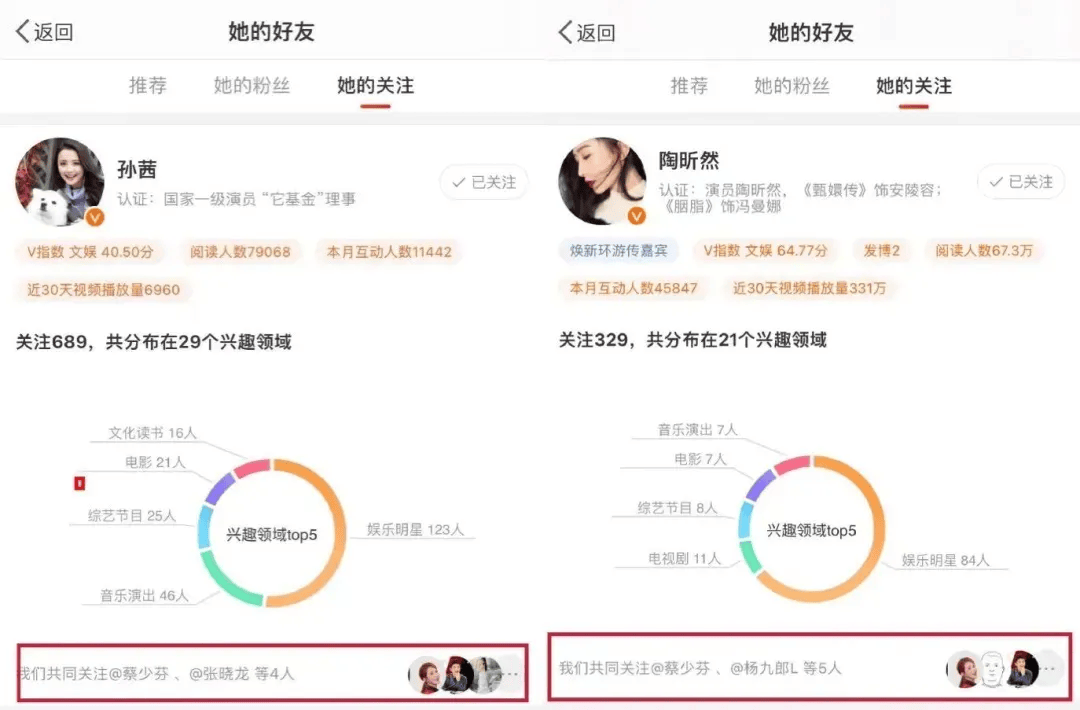
Task: Open 孙茜's profile avatar
Action: click(60, 182)
